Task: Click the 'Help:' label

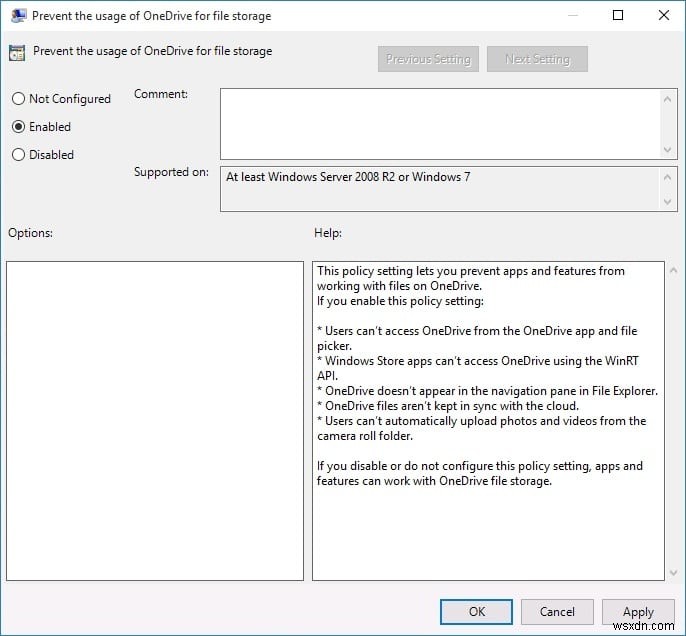Action: (x=328, y=233)
